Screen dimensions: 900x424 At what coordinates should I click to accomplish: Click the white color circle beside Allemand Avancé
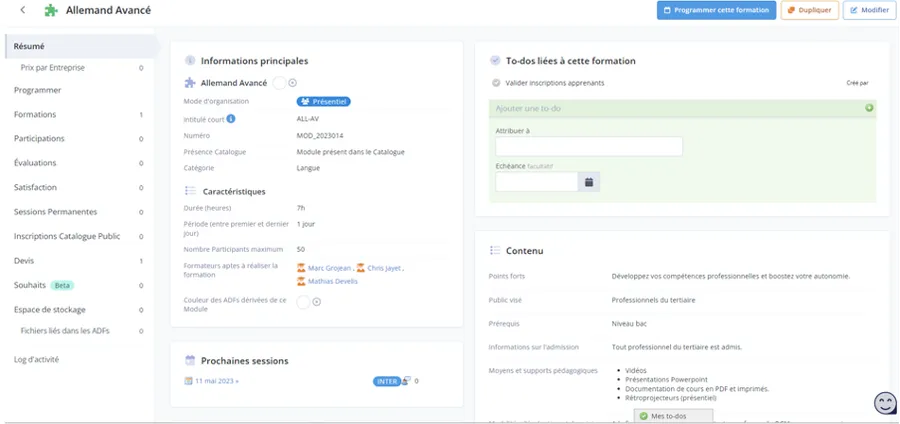pos(279,83)
